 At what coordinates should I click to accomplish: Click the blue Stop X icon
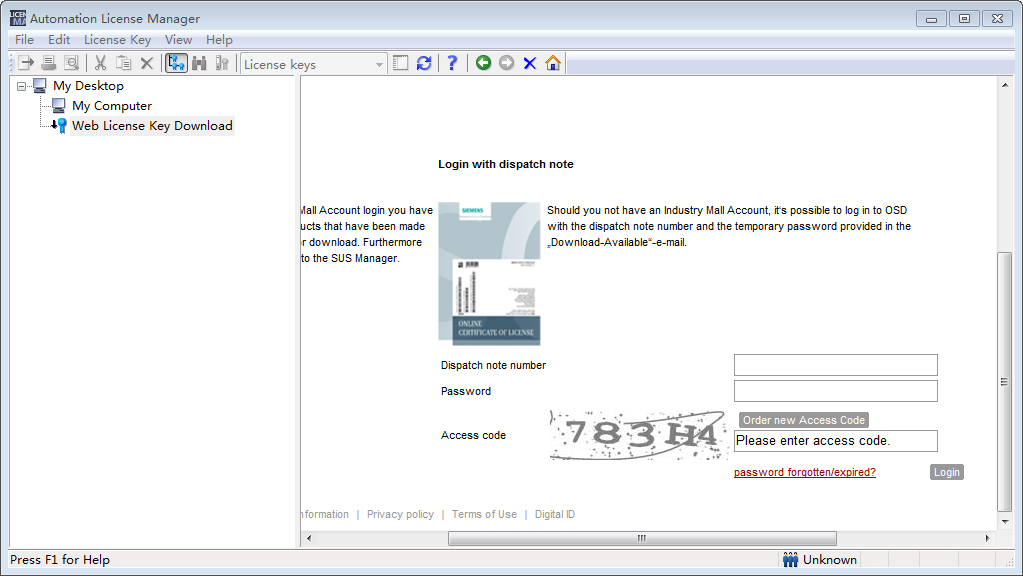coord(530,63)
